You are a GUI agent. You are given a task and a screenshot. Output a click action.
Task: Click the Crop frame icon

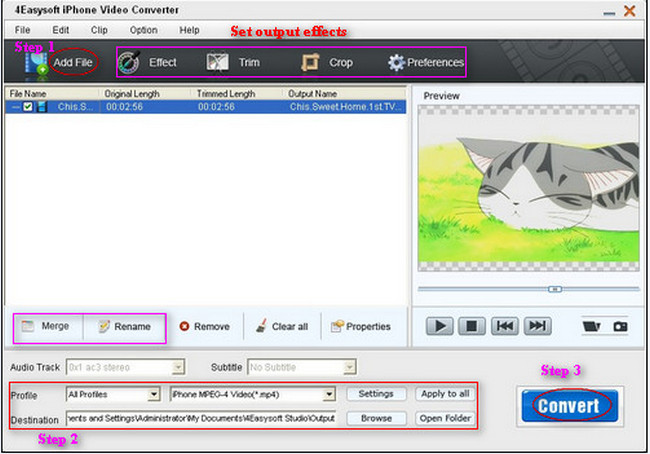[x=310, y=63]
